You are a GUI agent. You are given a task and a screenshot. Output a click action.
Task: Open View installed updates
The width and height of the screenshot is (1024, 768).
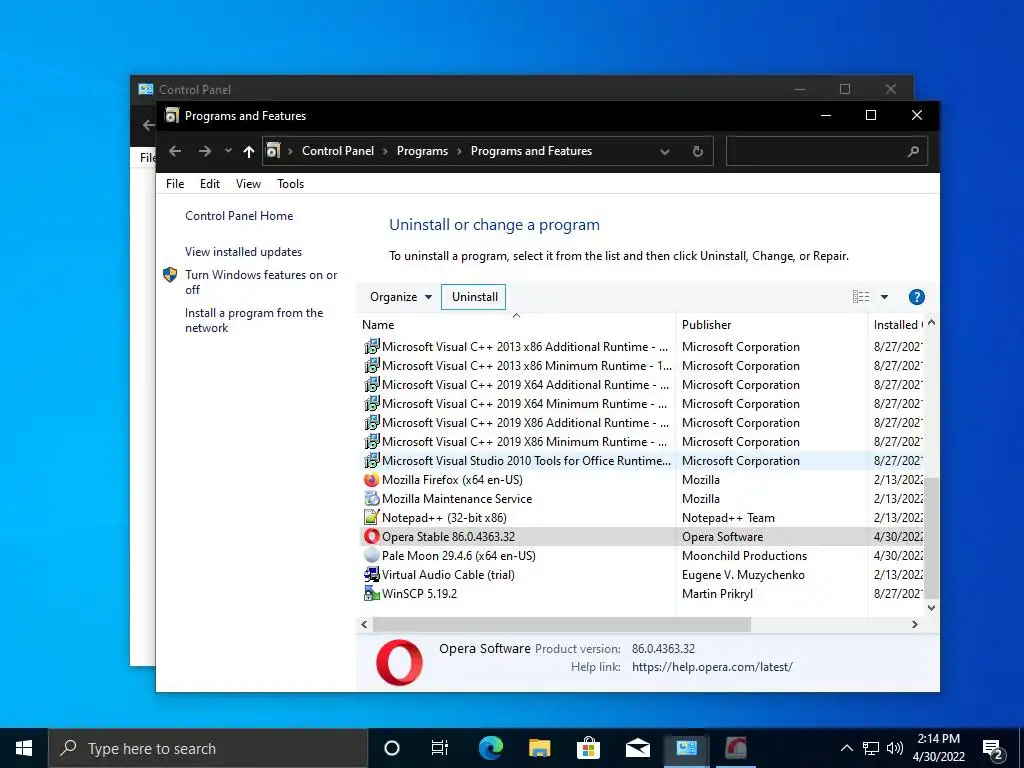(244, 251)
